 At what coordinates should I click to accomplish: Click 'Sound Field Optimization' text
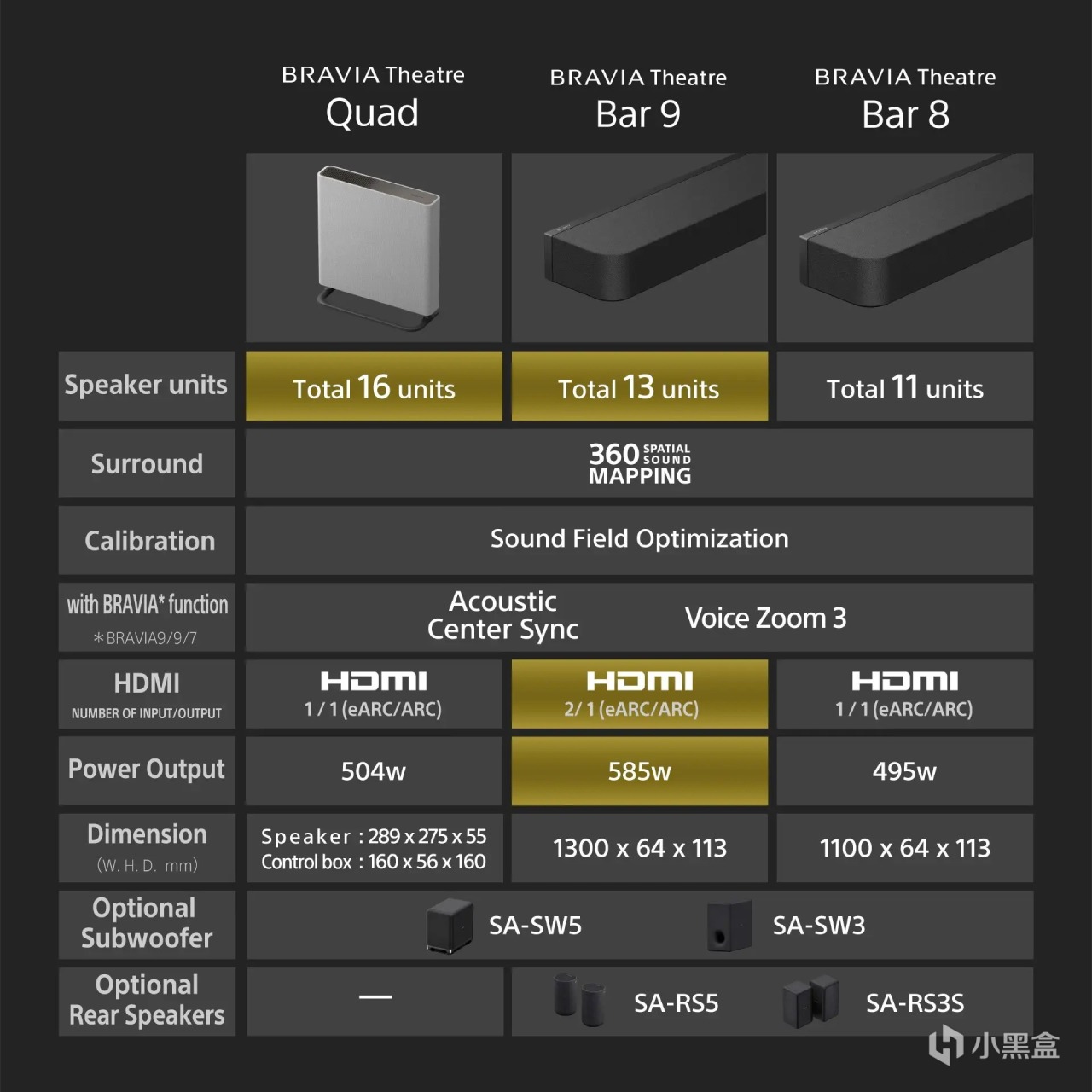click(640, 539)
